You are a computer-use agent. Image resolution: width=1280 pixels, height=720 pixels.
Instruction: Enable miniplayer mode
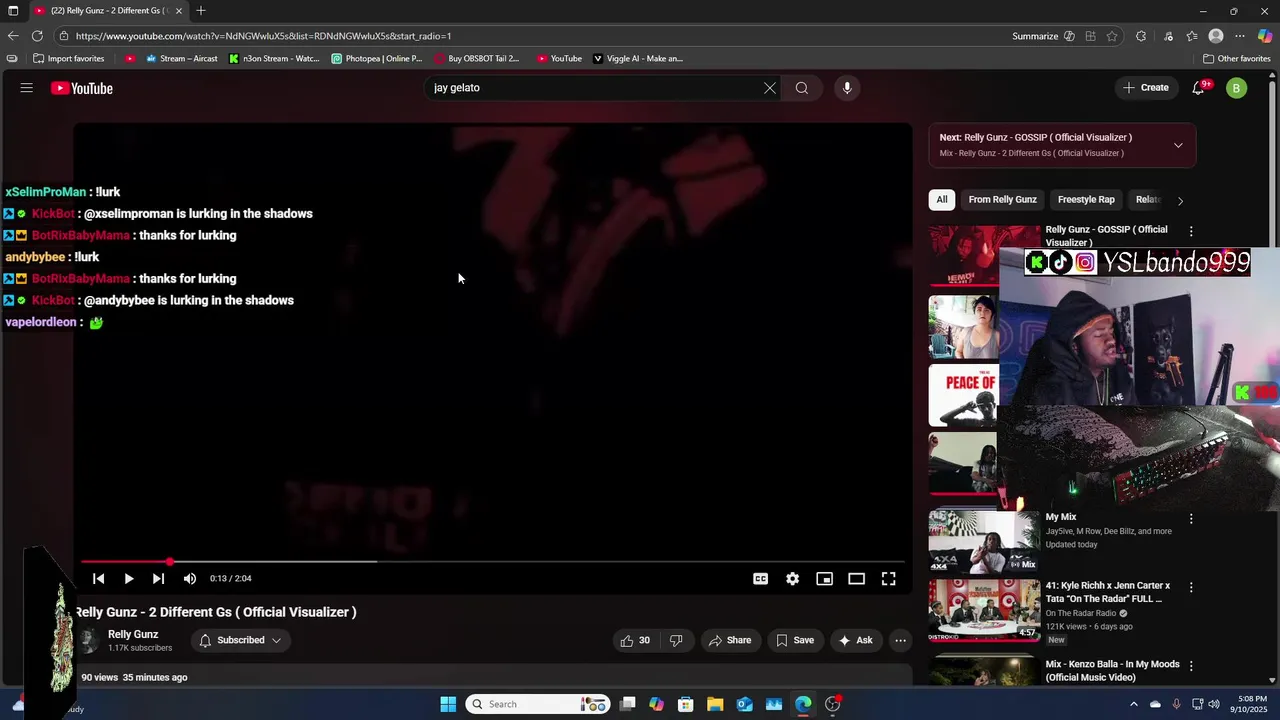825,578
